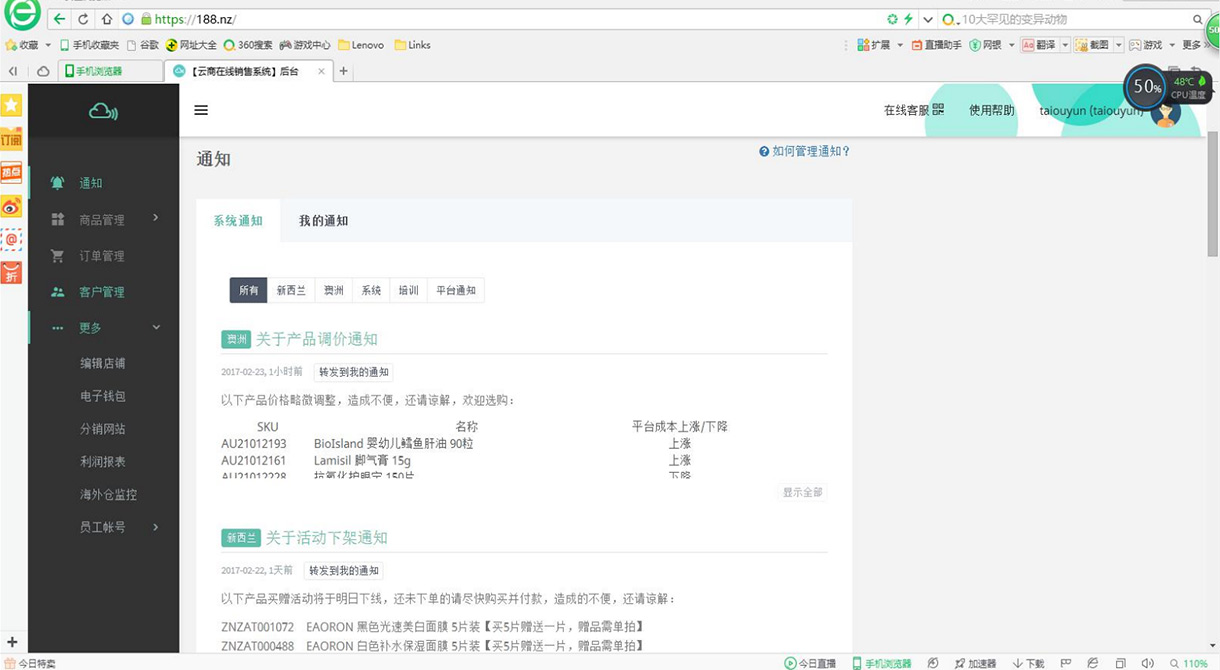Open 通知 bell icon in sidebar

(58, 183)
